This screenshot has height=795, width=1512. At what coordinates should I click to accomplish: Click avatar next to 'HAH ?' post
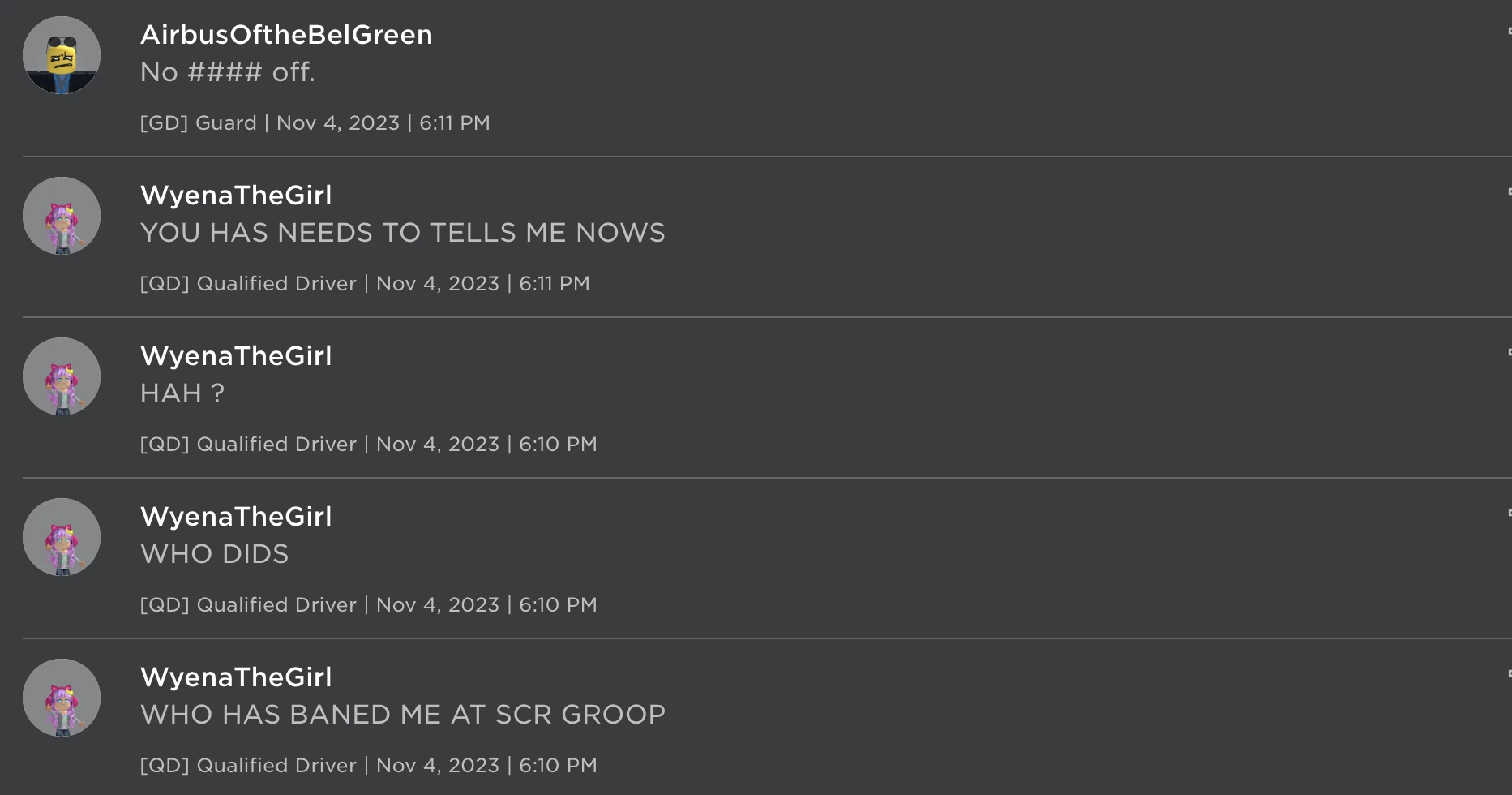pyautogui.click(x=62, y=376)
